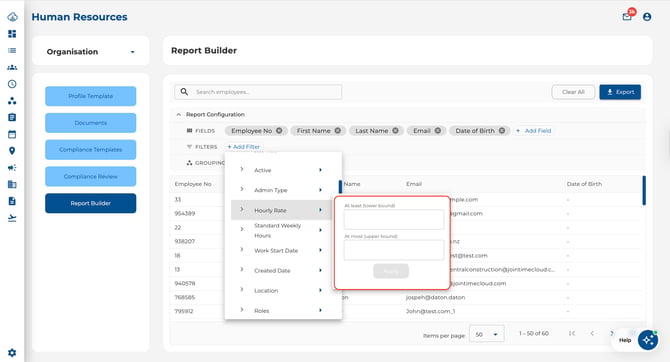Click the Add Field link
This screenshot has height=362, width=670.
(x=534, y=131)
